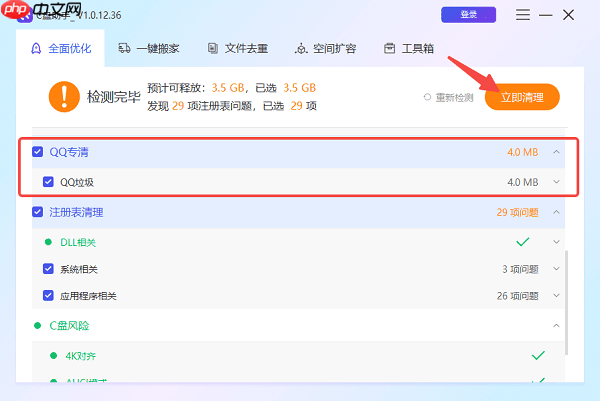Image resolution: width=600 pixels, height=401 pixels.
Task: Toggle the 注册表清理 checkbox
Action: [x=38, y=212]
